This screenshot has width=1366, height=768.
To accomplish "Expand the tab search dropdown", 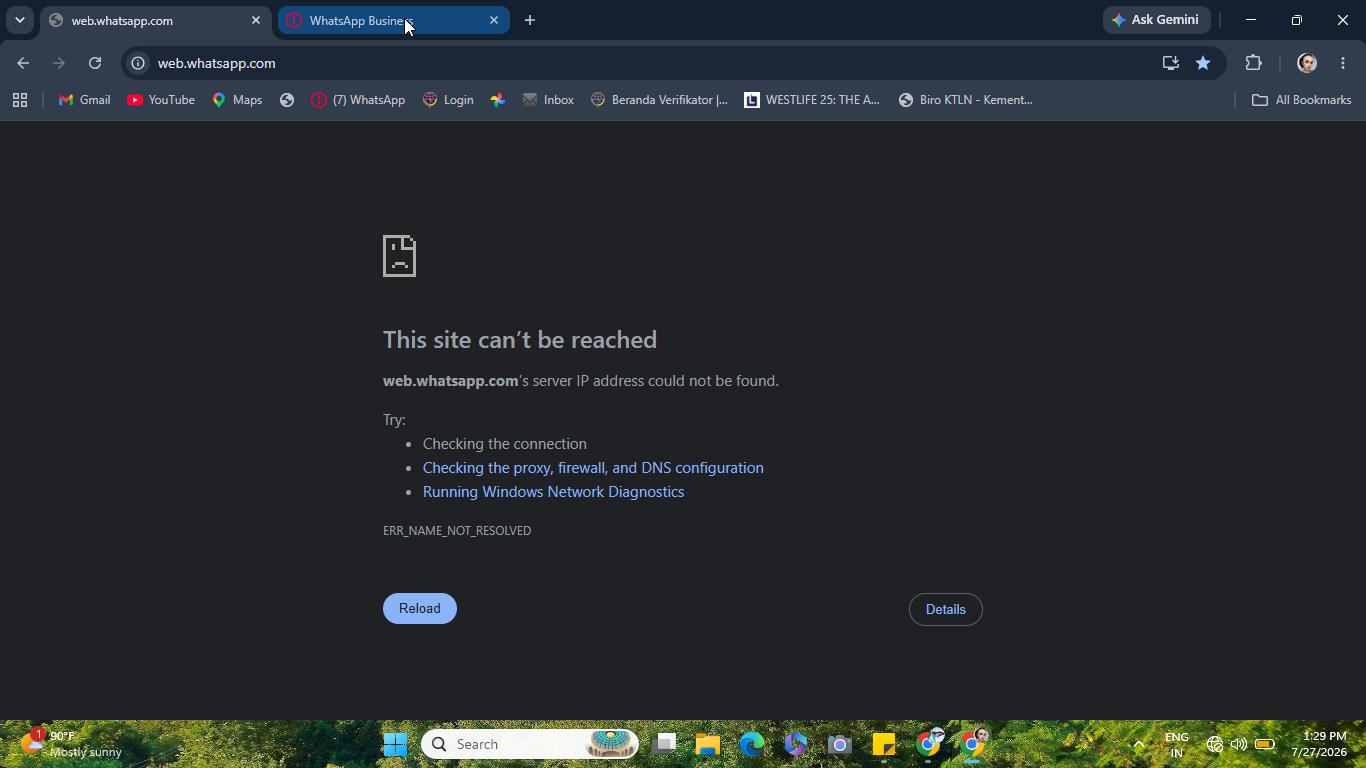I will (x=19, y=20).
